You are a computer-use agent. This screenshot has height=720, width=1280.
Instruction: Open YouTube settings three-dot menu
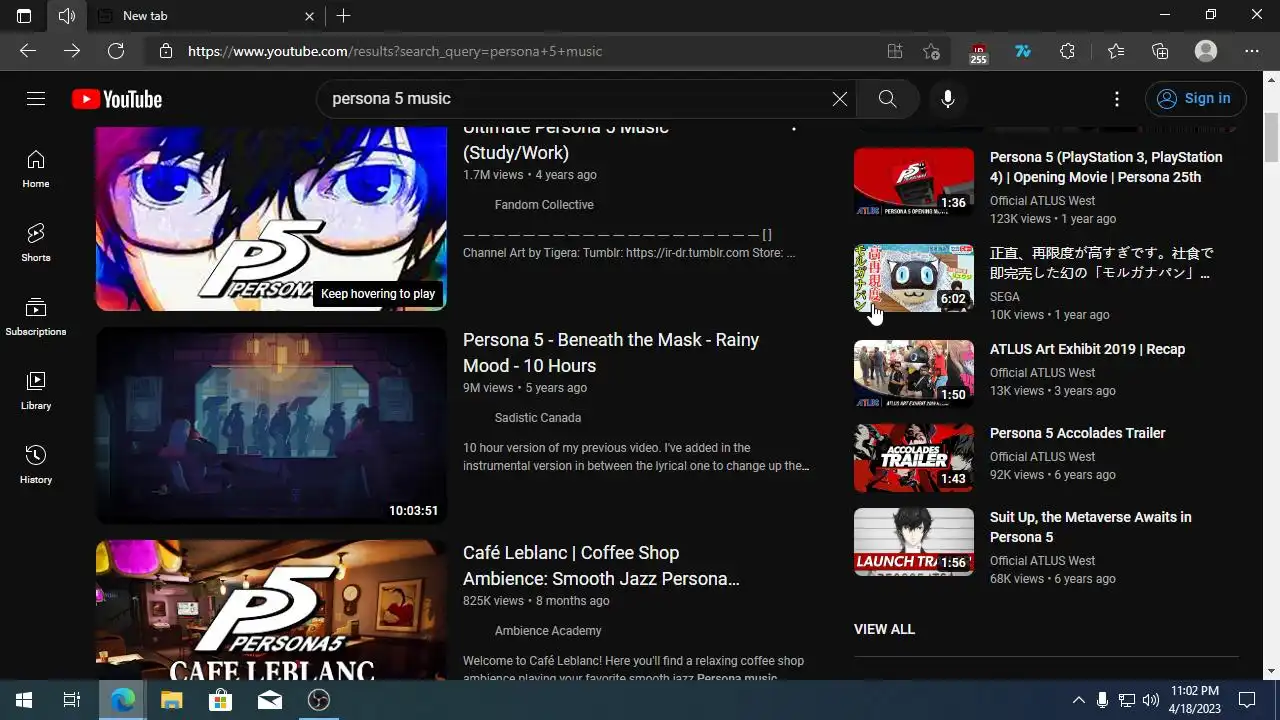(1117, 99)
